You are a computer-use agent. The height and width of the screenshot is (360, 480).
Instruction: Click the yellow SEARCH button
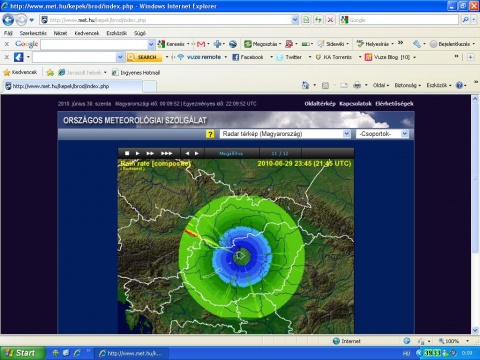(x=144, y=57)
